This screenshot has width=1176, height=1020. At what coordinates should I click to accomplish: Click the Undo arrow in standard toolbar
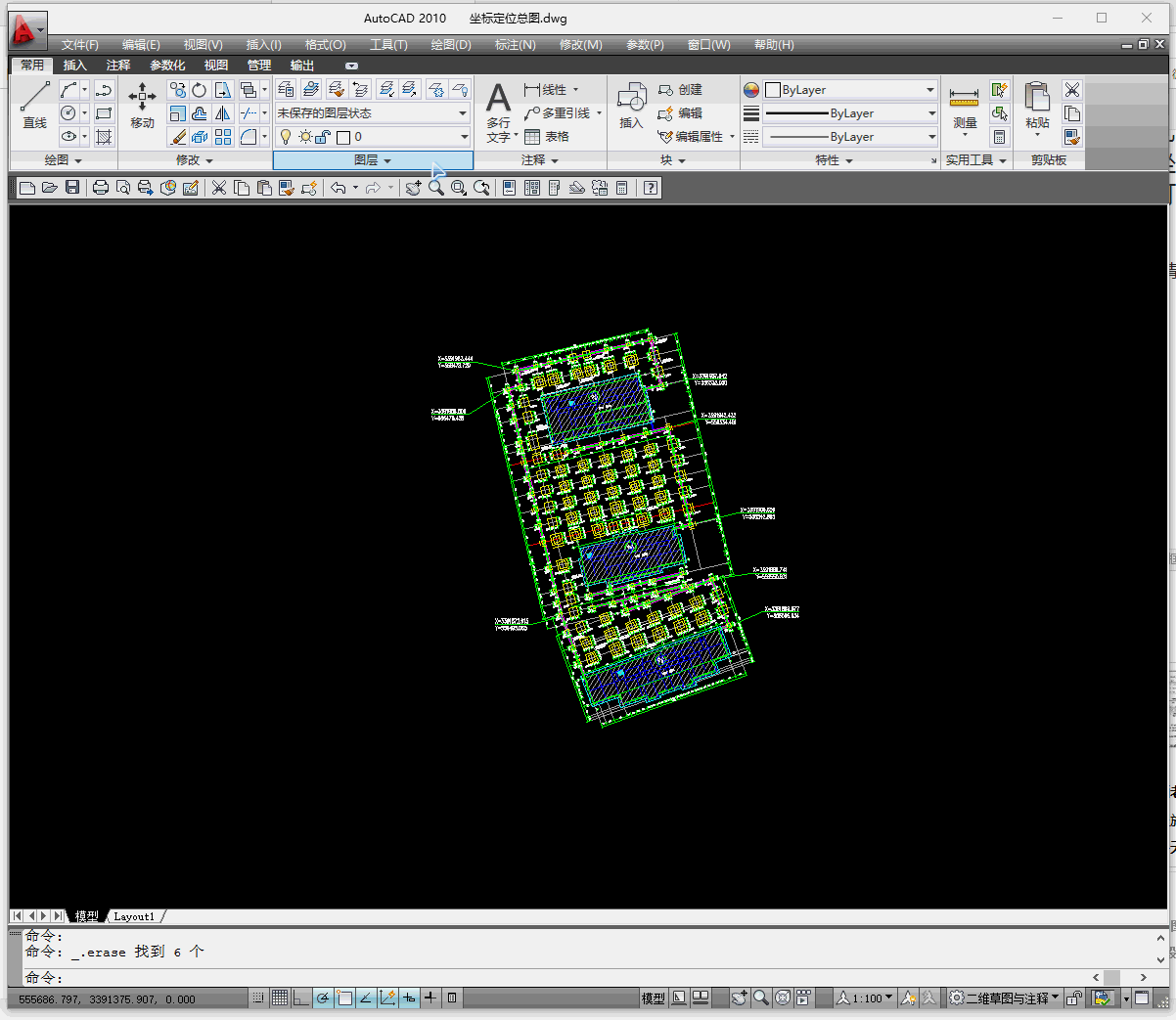[x=339, y=188]
